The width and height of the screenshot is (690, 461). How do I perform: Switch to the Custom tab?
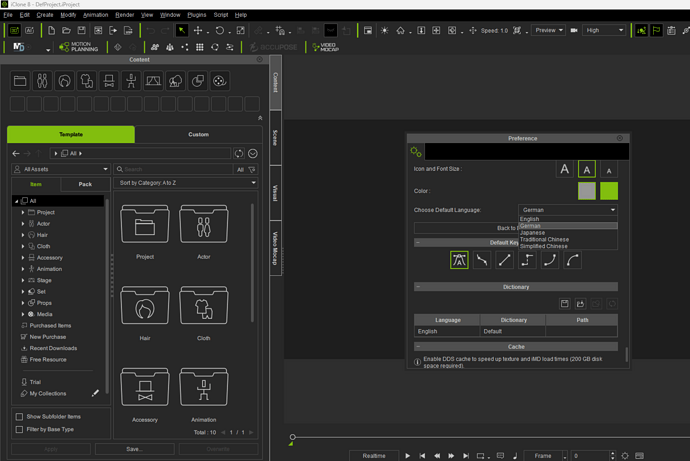pos(198,135)
